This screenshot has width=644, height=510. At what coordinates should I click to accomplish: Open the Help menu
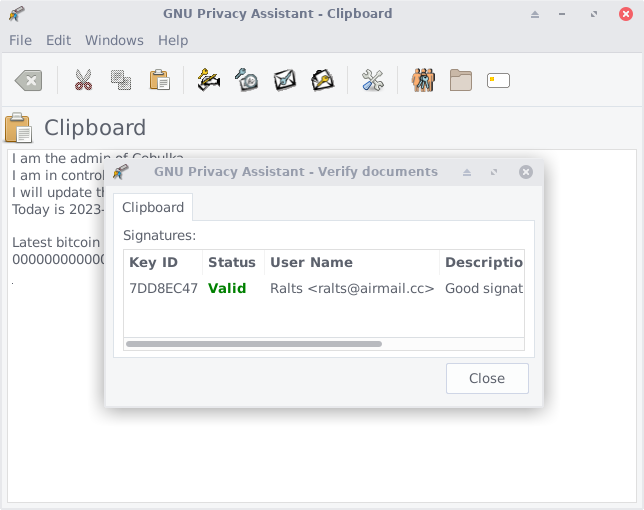(173, 40)
